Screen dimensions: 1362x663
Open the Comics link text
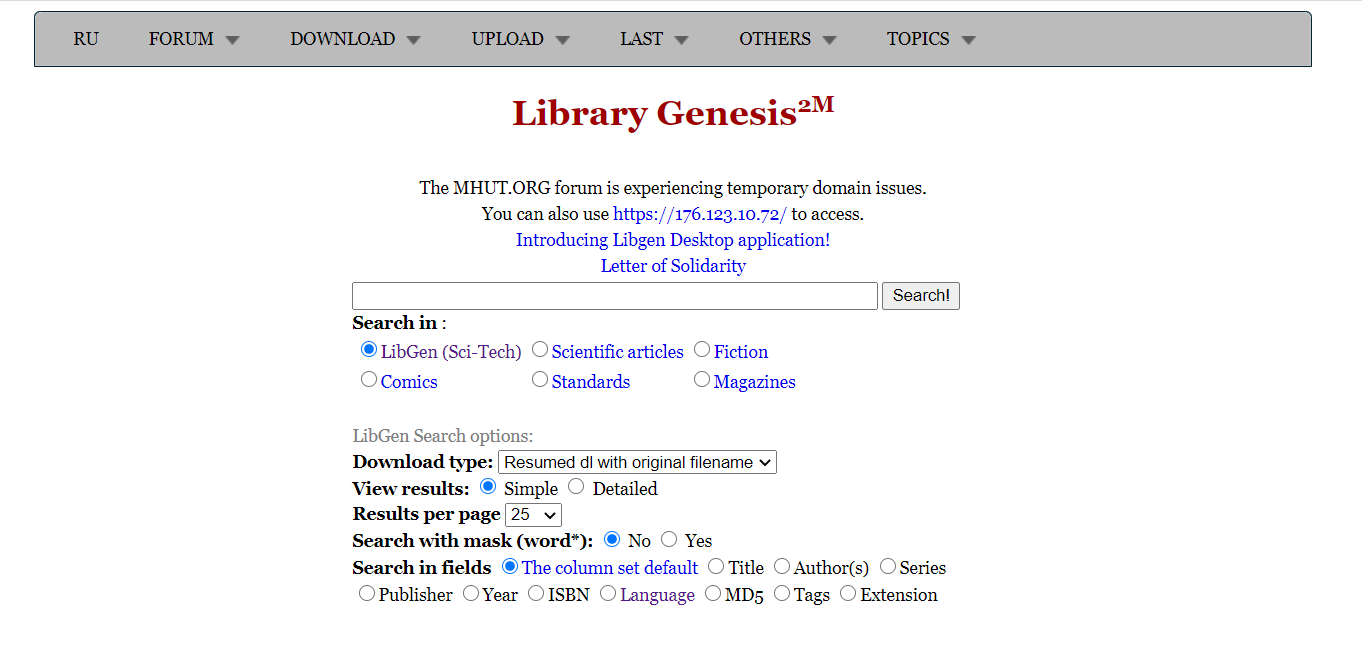click(x=409, y=382)
